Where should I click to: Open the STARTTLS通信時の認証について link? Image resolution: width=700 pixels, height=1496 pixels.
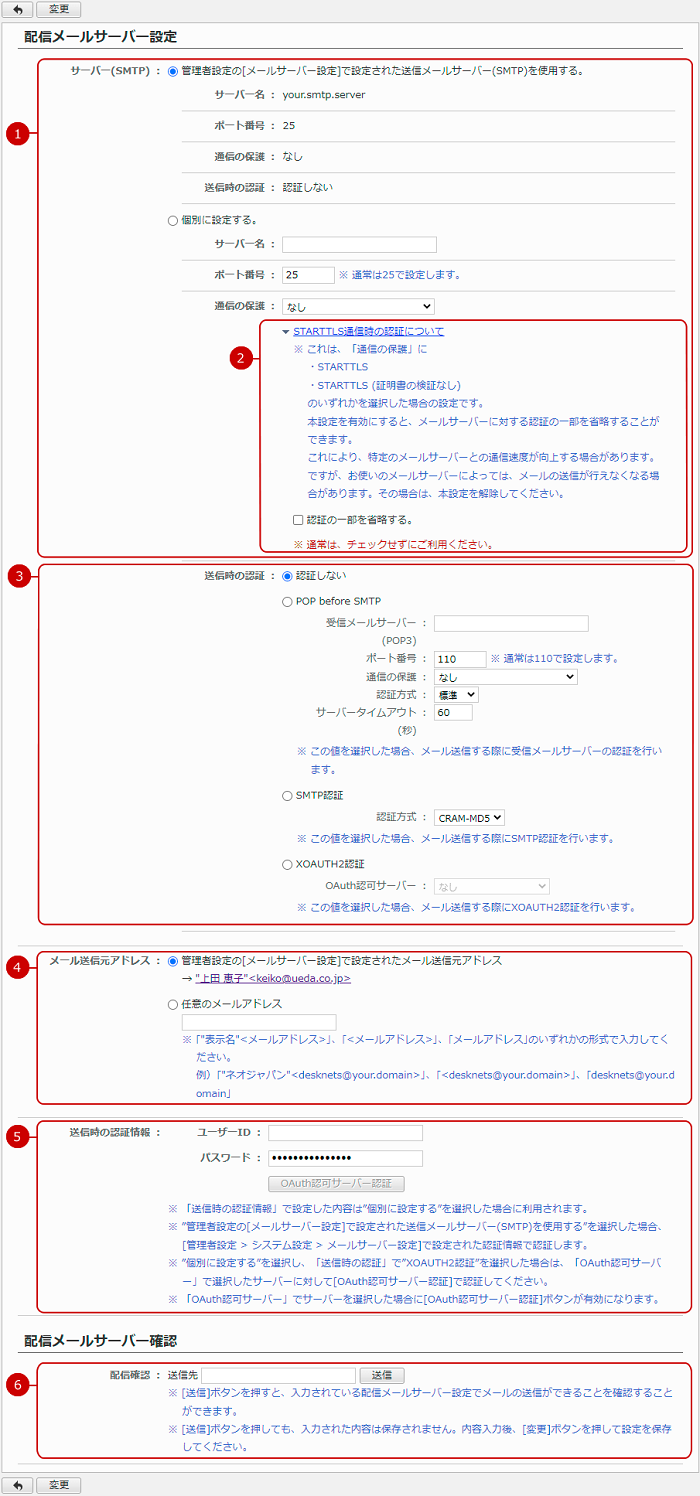[368, 331]
